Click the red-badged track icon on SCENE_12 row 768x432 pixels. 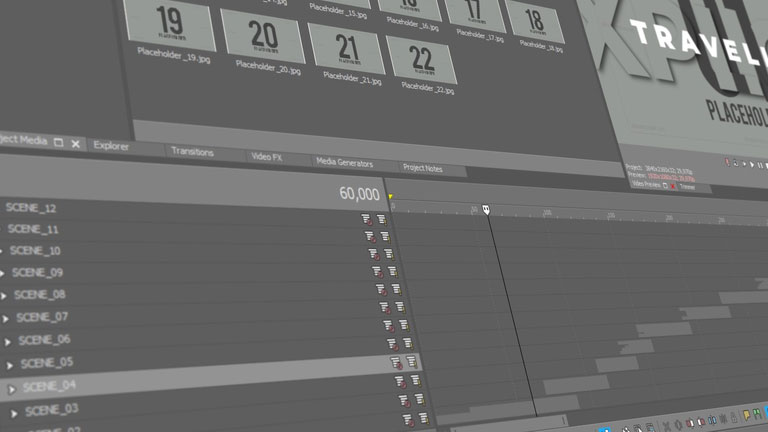(366, 220)
